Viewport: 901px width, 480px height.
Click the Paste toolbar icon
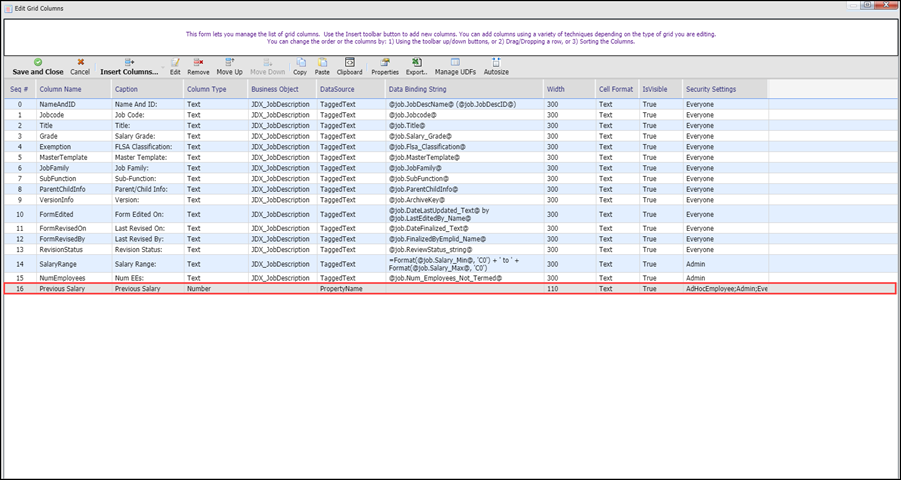pos(322,67)
